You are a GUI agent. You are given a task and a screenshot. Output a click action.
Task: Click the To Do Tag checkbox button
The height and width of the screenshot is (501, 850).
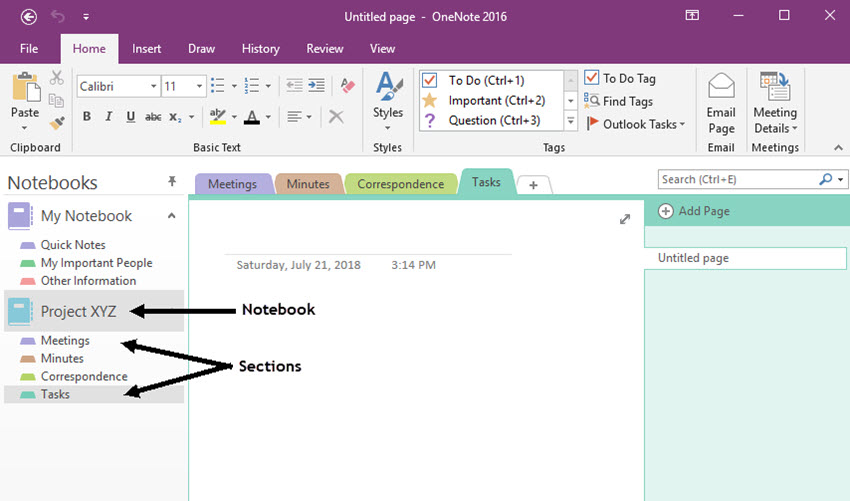pyautogui.click(x=620, y=79)
